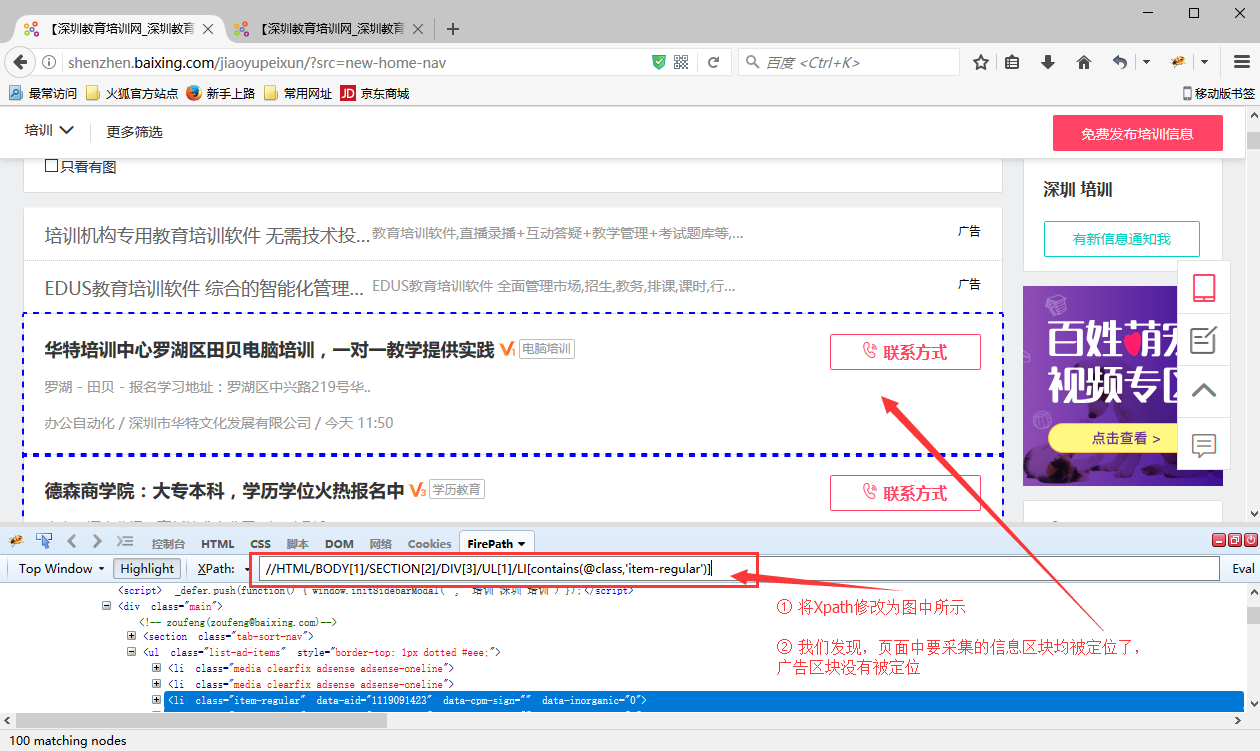The width and height of the screenshot is (1260, 751).
Task: Collapse the ul list-ad-items node
Action: click(132, 652)
